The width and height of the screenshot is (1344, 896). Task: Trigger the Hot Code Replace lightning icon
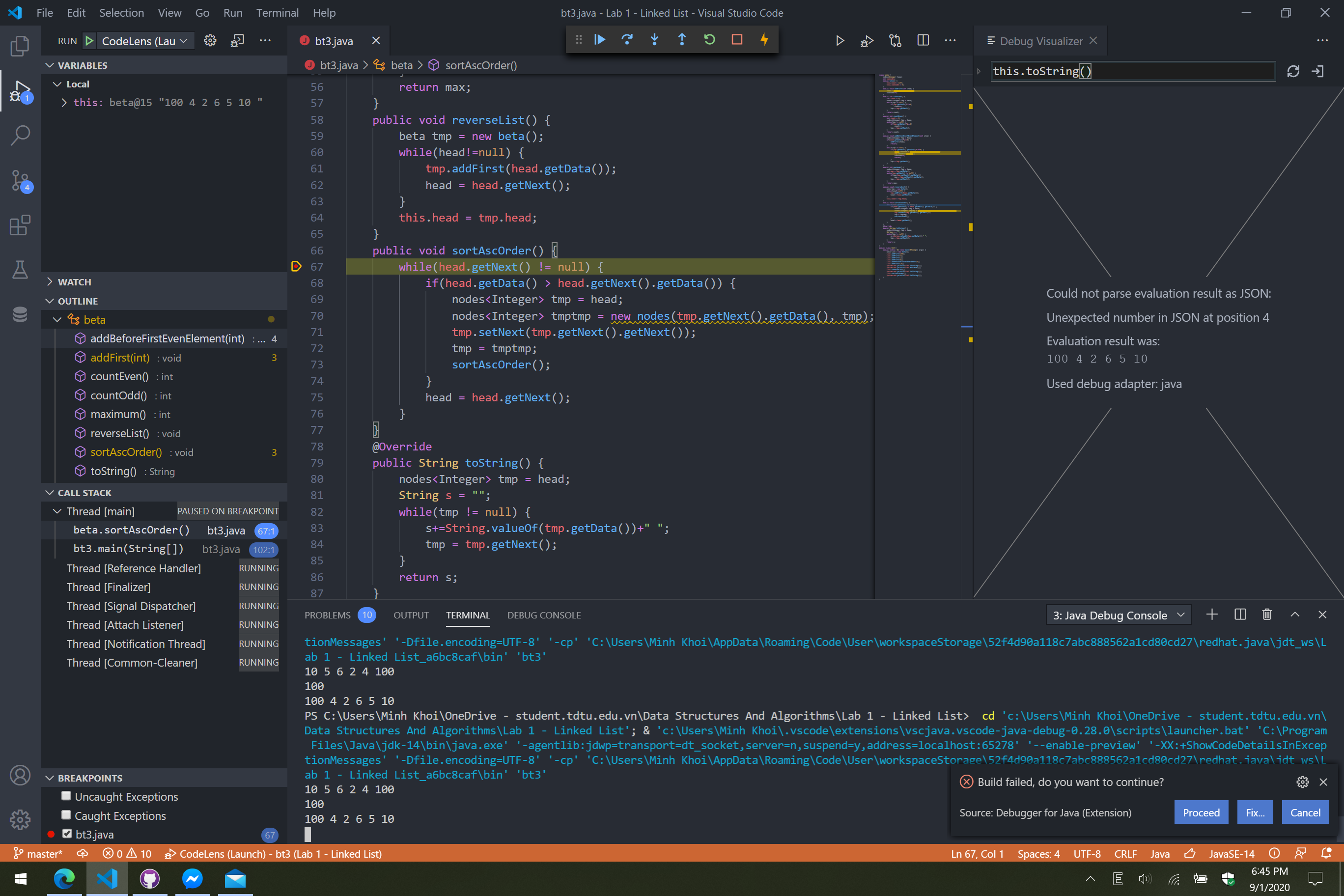(x=764, y=39)
